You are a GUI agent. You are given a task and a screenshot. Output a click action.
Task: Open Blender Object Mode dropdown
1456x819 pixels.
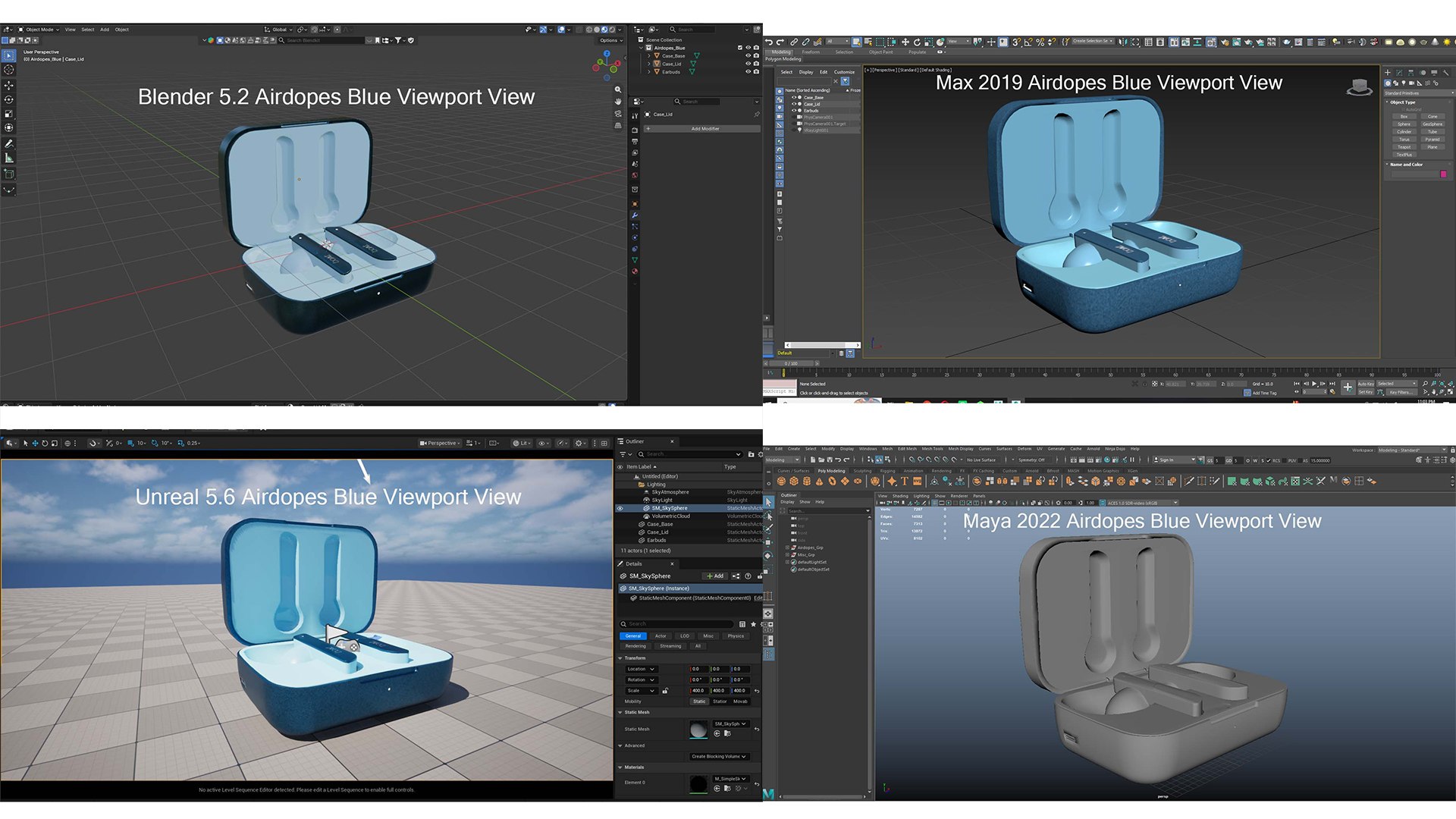pyautogui.click(x=39, y=30)
